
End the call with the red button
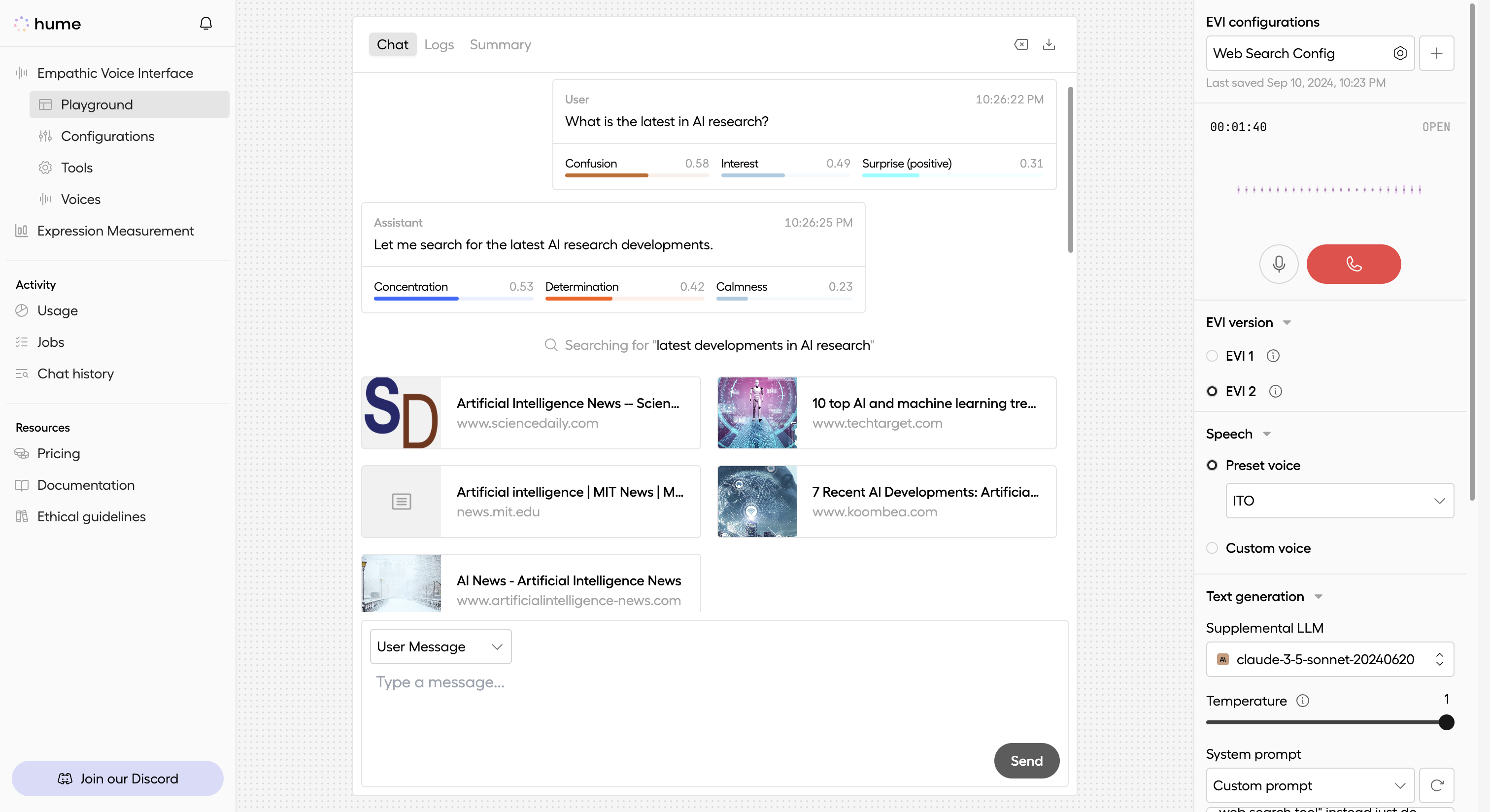click(x=1353, y=264)
